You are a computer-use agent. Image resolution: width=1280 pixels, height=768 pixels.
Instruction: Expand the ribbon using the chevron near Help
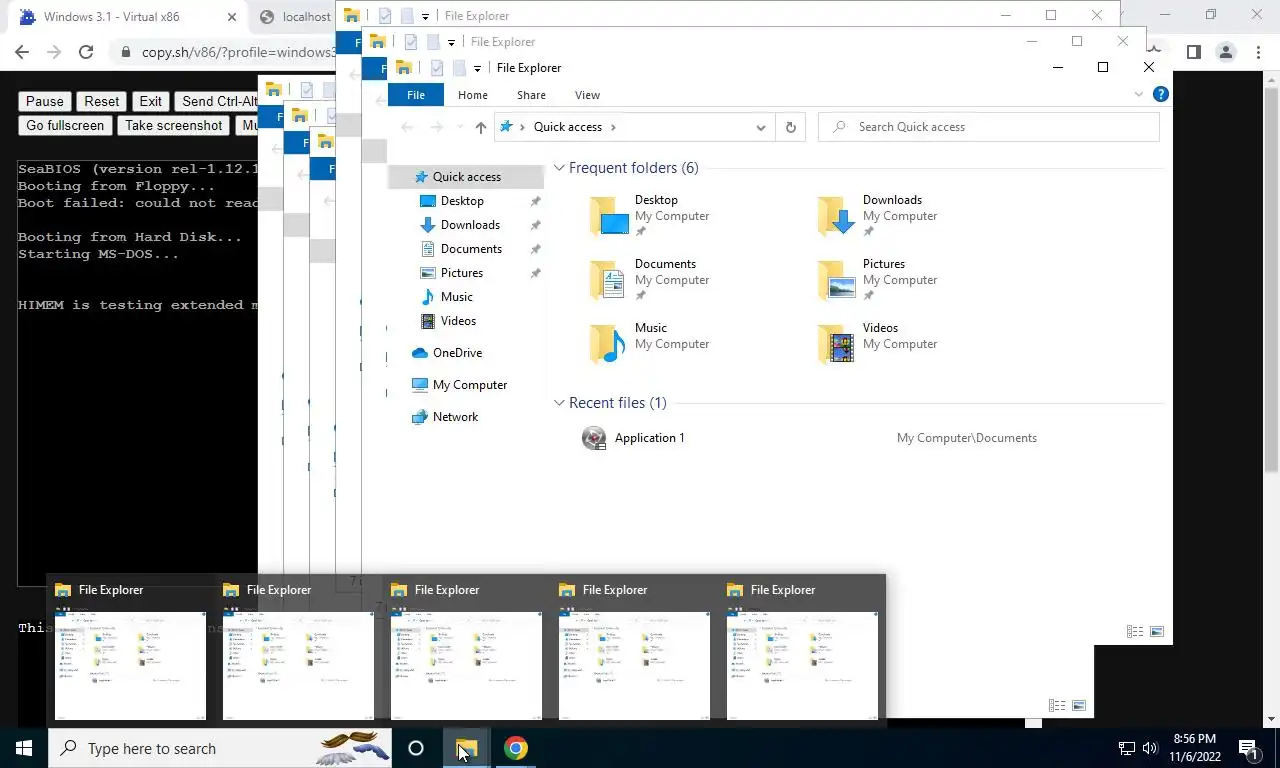1138,94
